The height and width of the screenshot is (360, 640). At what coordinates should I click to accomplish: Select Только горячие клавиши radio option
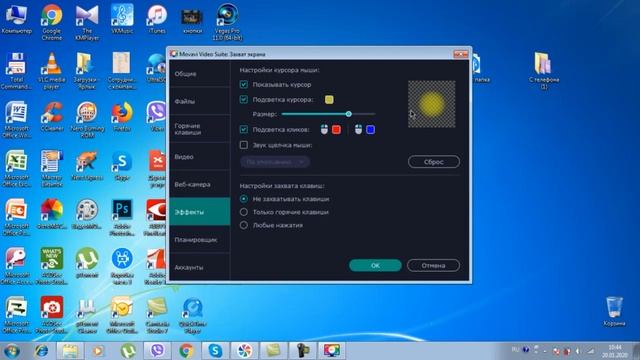(244, 212)
